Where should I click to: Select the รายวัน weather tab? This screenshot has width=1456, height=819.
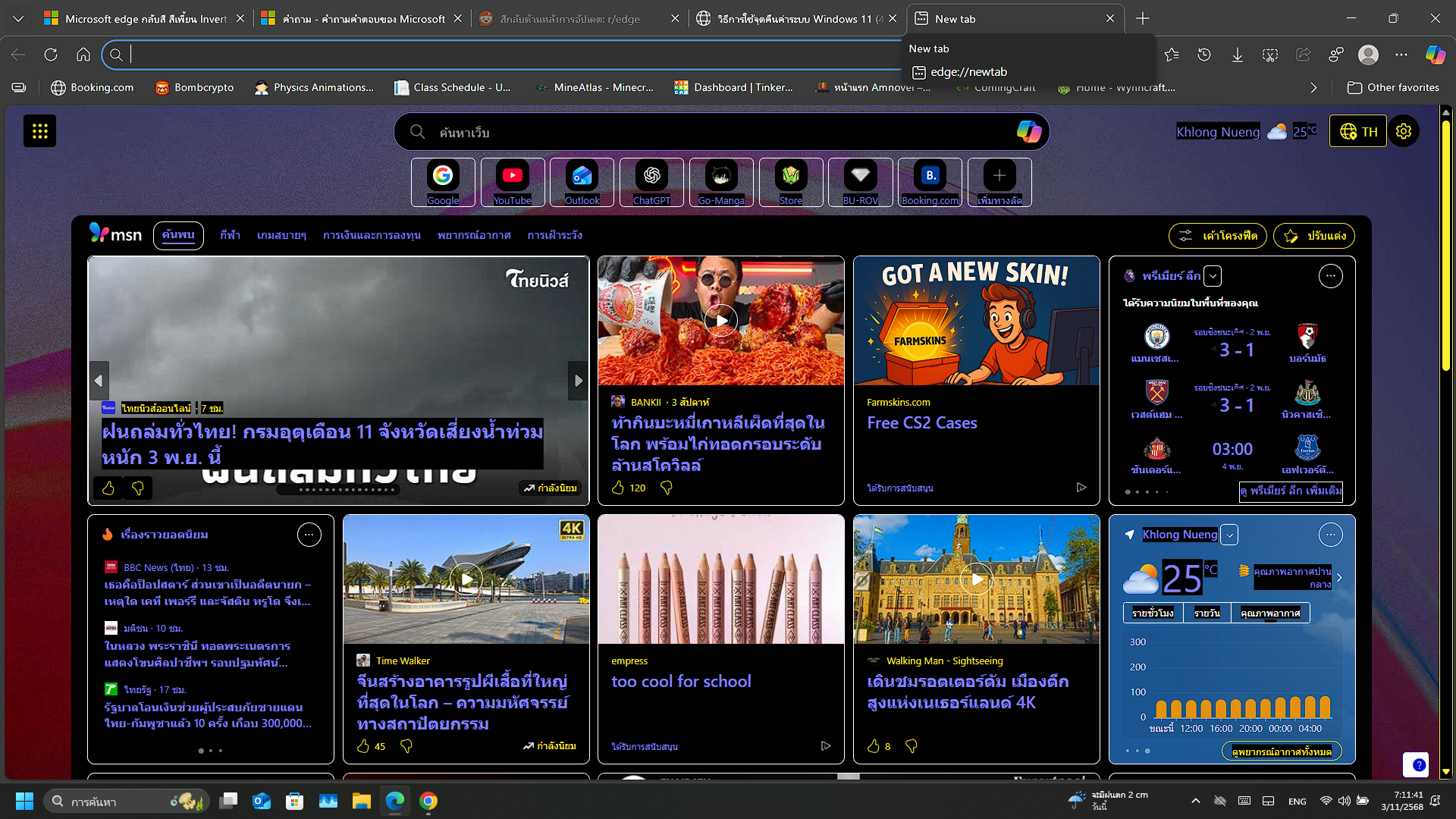1207,613
